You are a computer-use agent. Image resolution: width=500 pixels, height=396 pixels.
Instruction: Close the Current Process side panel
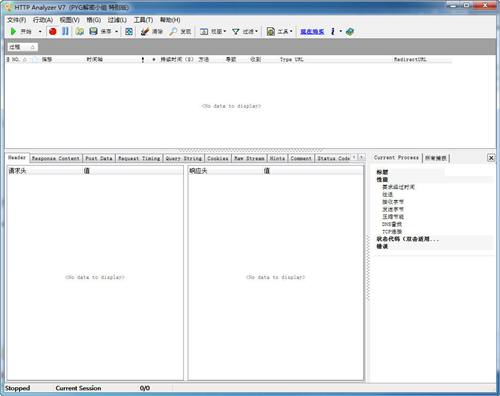click(x=491, y=158)
